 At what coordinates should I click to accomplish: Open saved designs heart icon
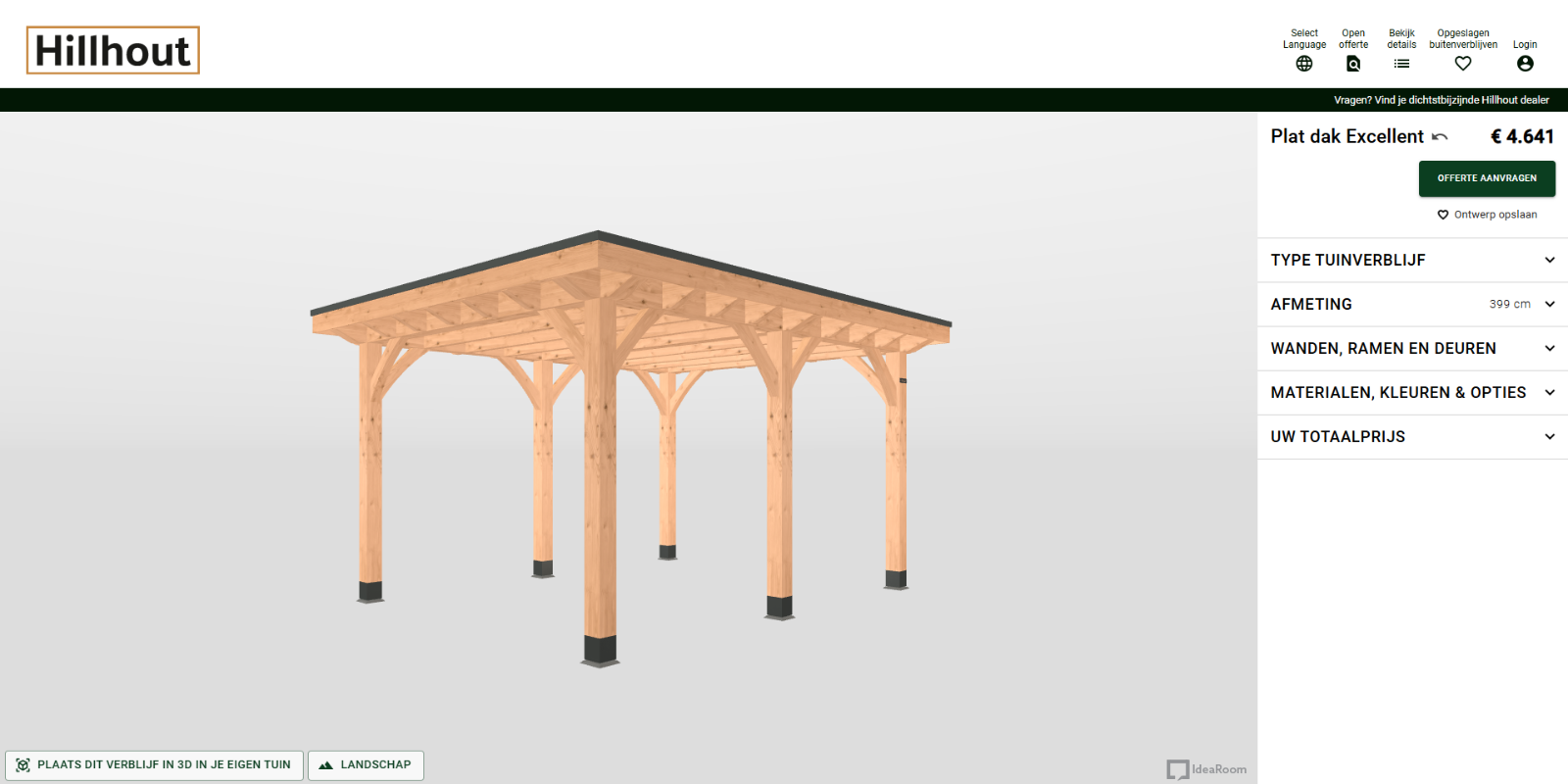(1462, 64)
